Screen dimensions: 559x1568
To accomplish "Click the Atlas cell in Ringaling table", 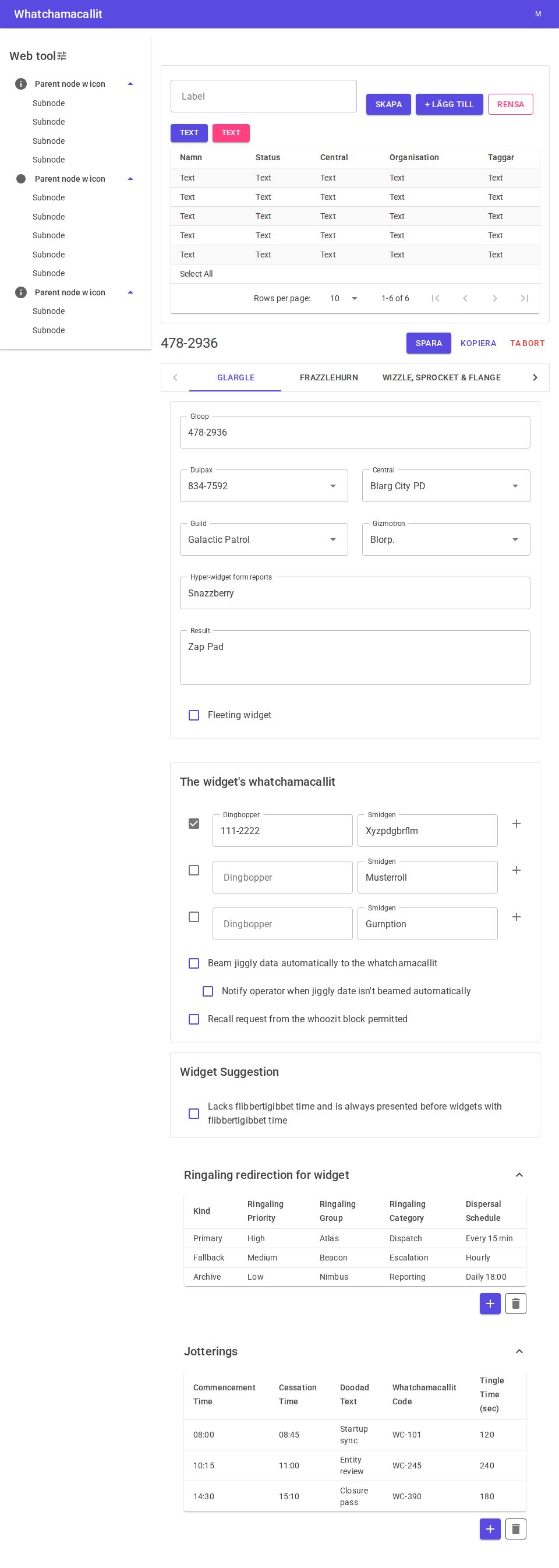I will coord(330,1239).
